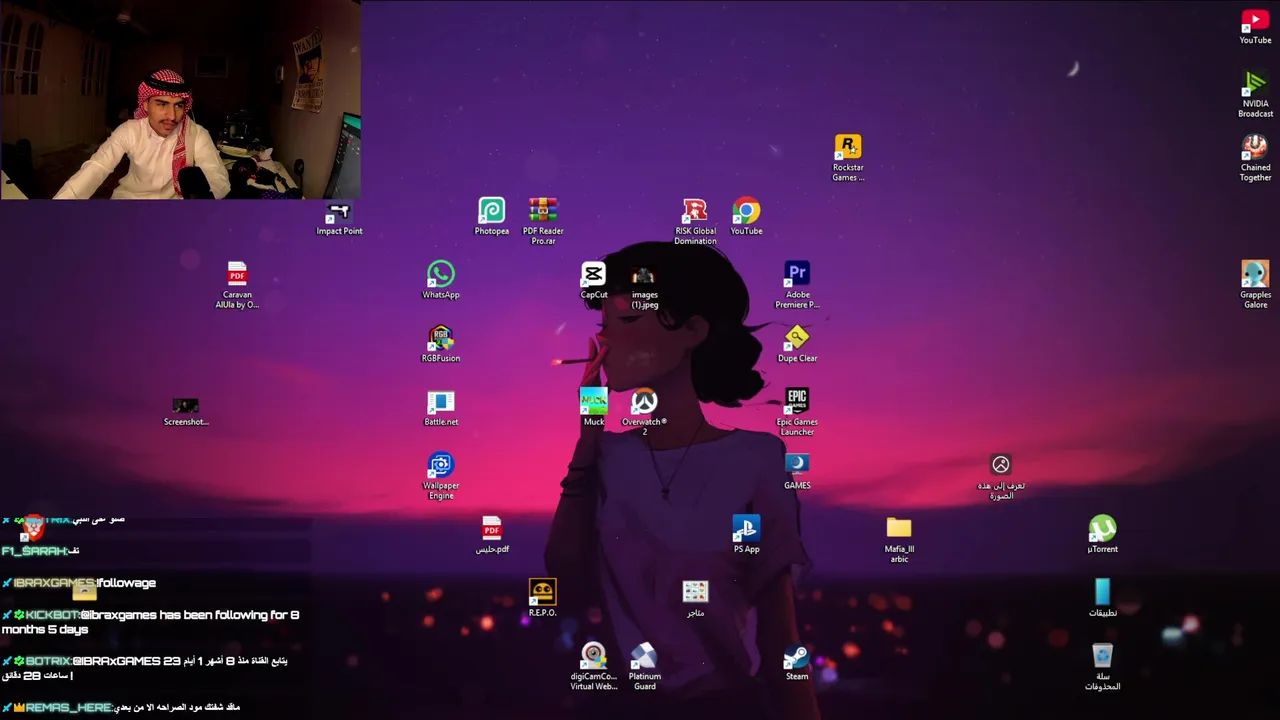Open the Steam desktop shortcut
1280x720 pixels.
pos(797,662)
